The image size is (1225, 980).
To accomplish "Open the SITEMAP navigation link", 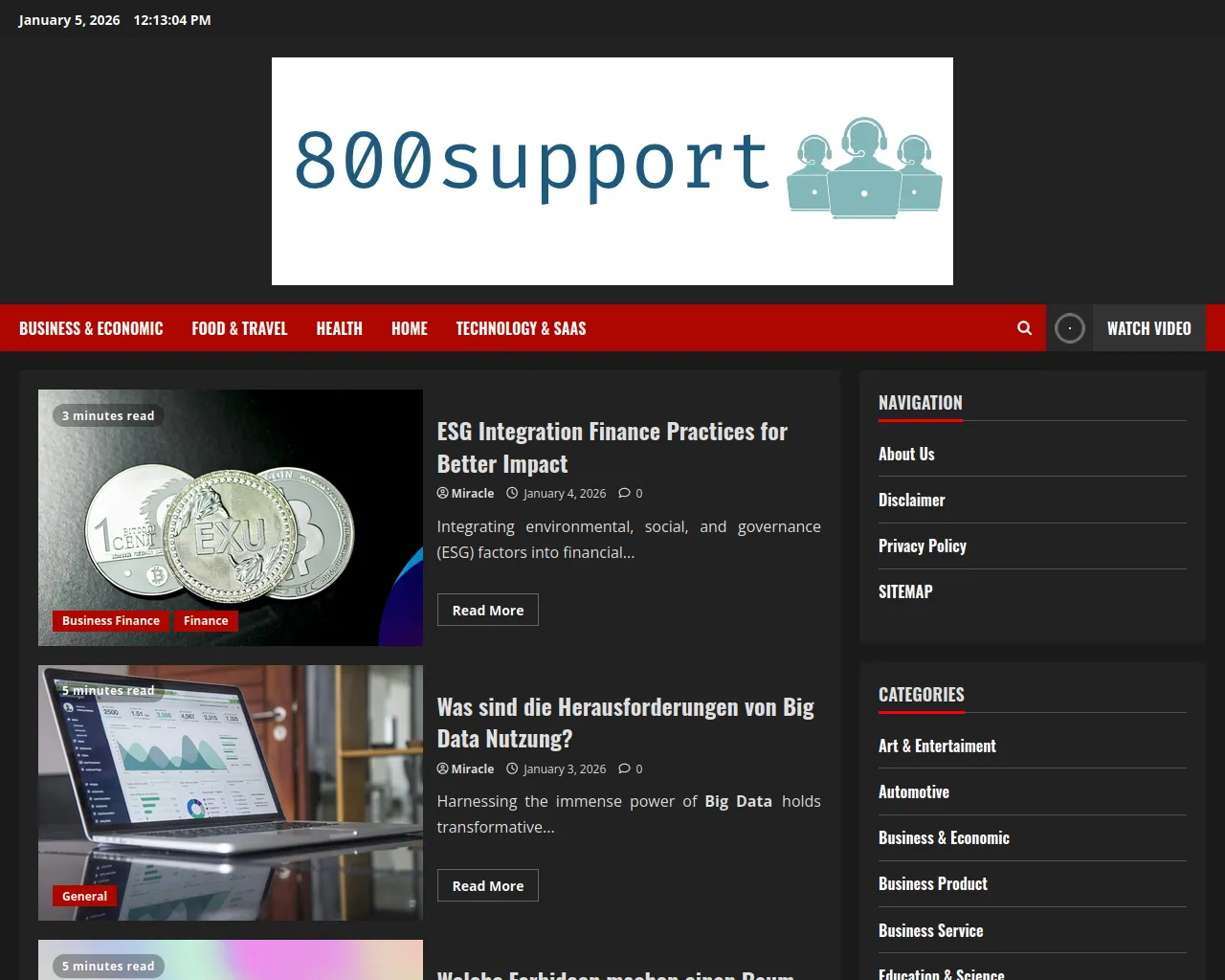I will point(905,591).
